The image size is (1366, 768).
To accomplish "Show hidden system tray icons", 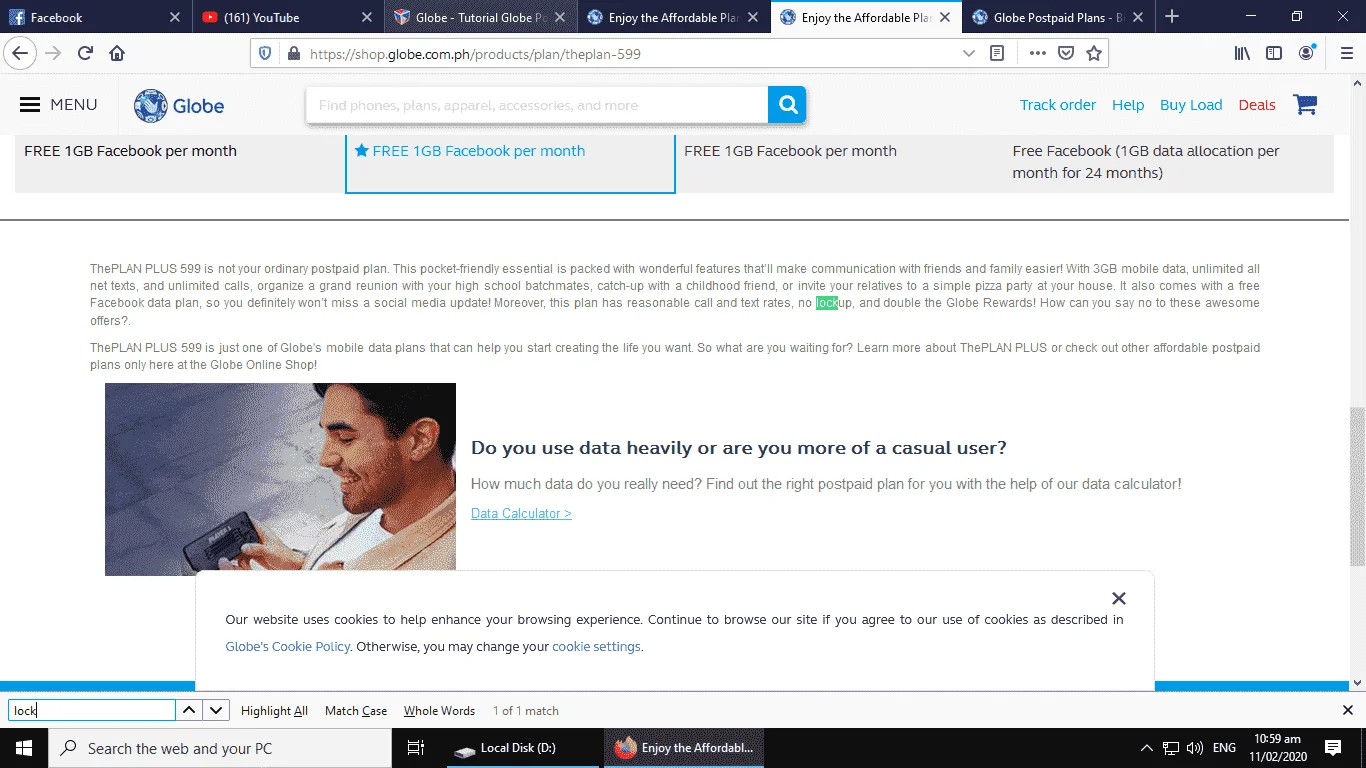I will [1146, 748].
